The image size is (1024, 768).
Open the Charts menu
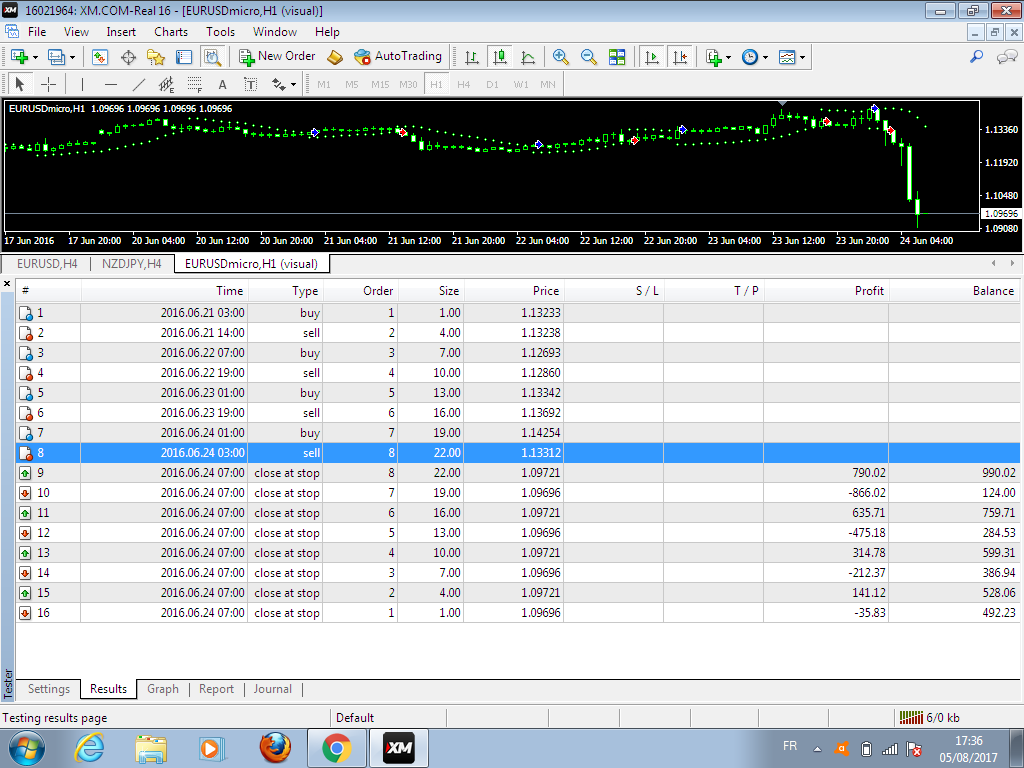(171, 32)
